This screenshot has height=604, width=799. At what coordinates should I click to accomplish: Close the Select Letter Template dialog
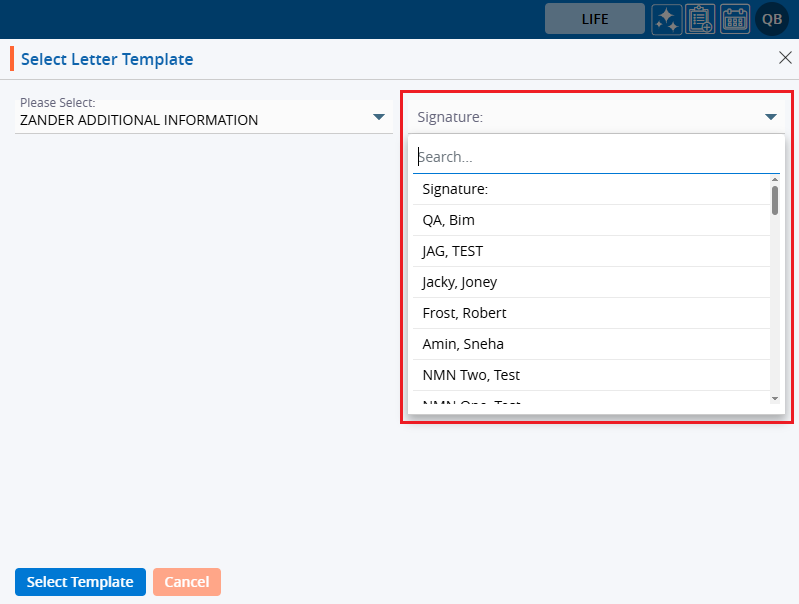point(785,58)
